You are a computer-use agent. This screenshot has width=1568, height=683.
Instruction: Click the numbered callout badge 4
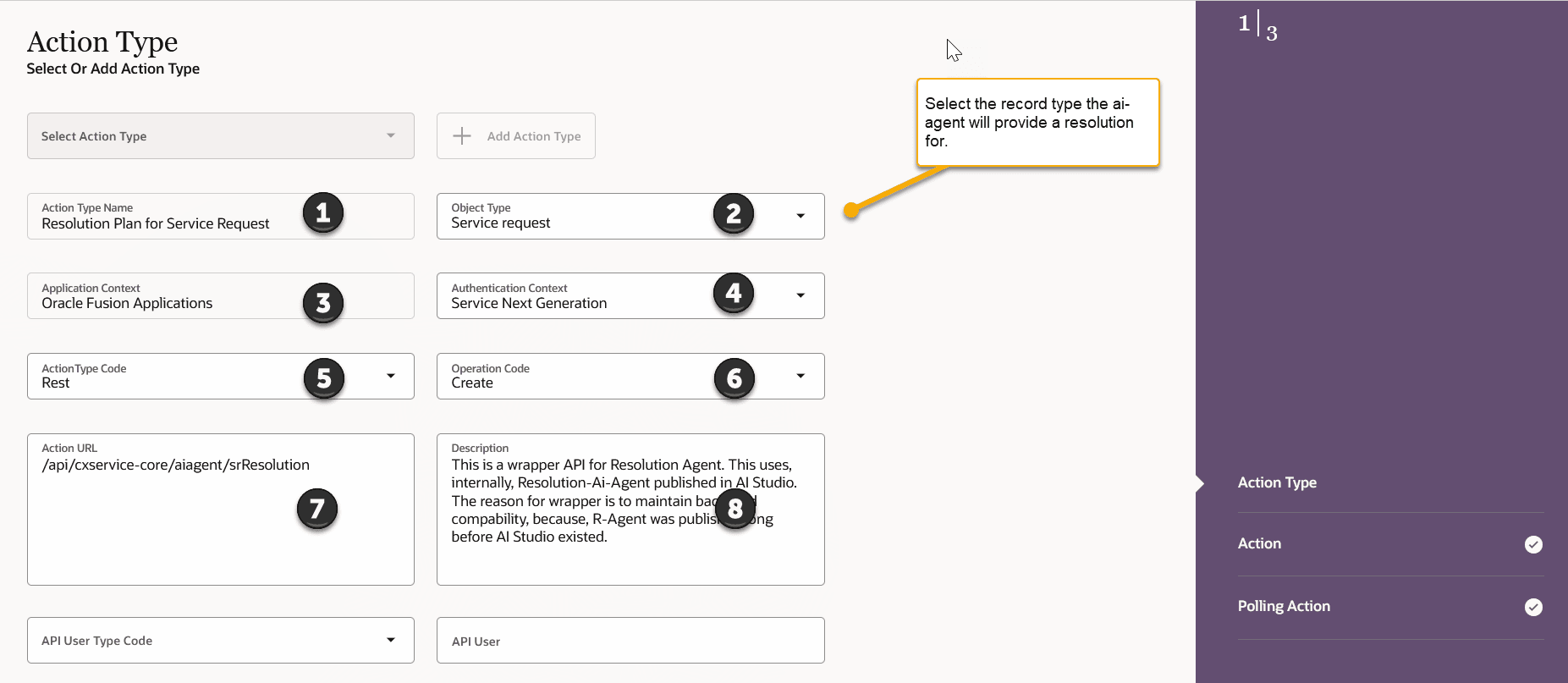734,293
